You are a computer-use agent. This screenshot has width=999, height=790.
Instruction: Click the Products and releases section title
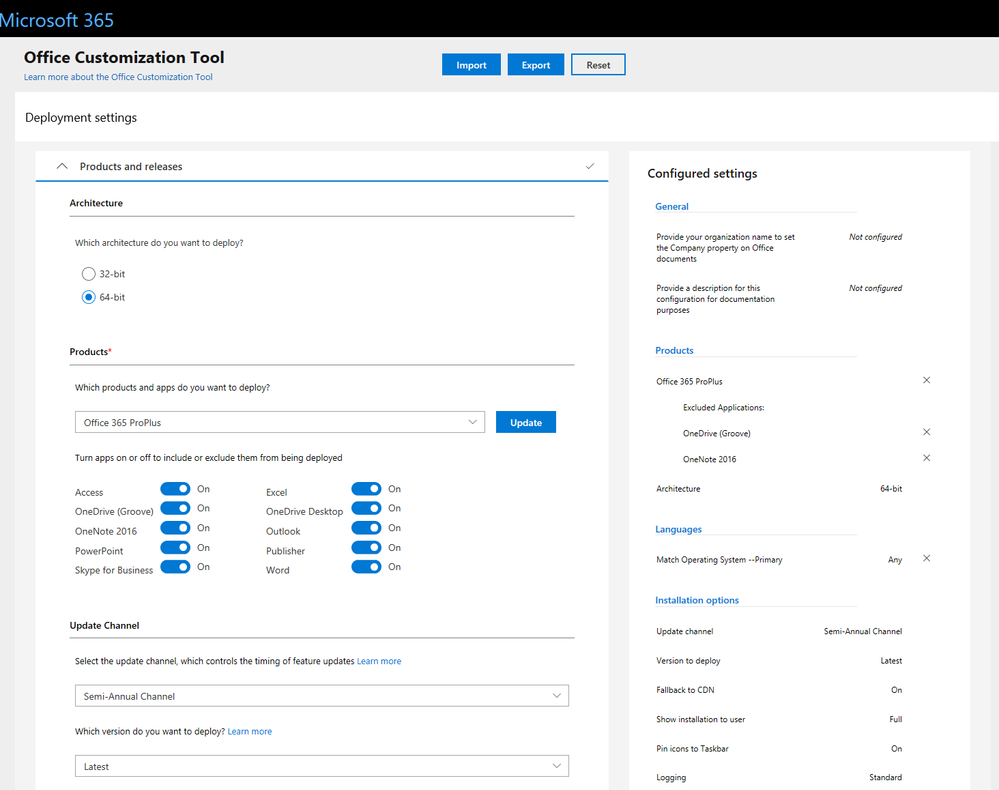131,166
